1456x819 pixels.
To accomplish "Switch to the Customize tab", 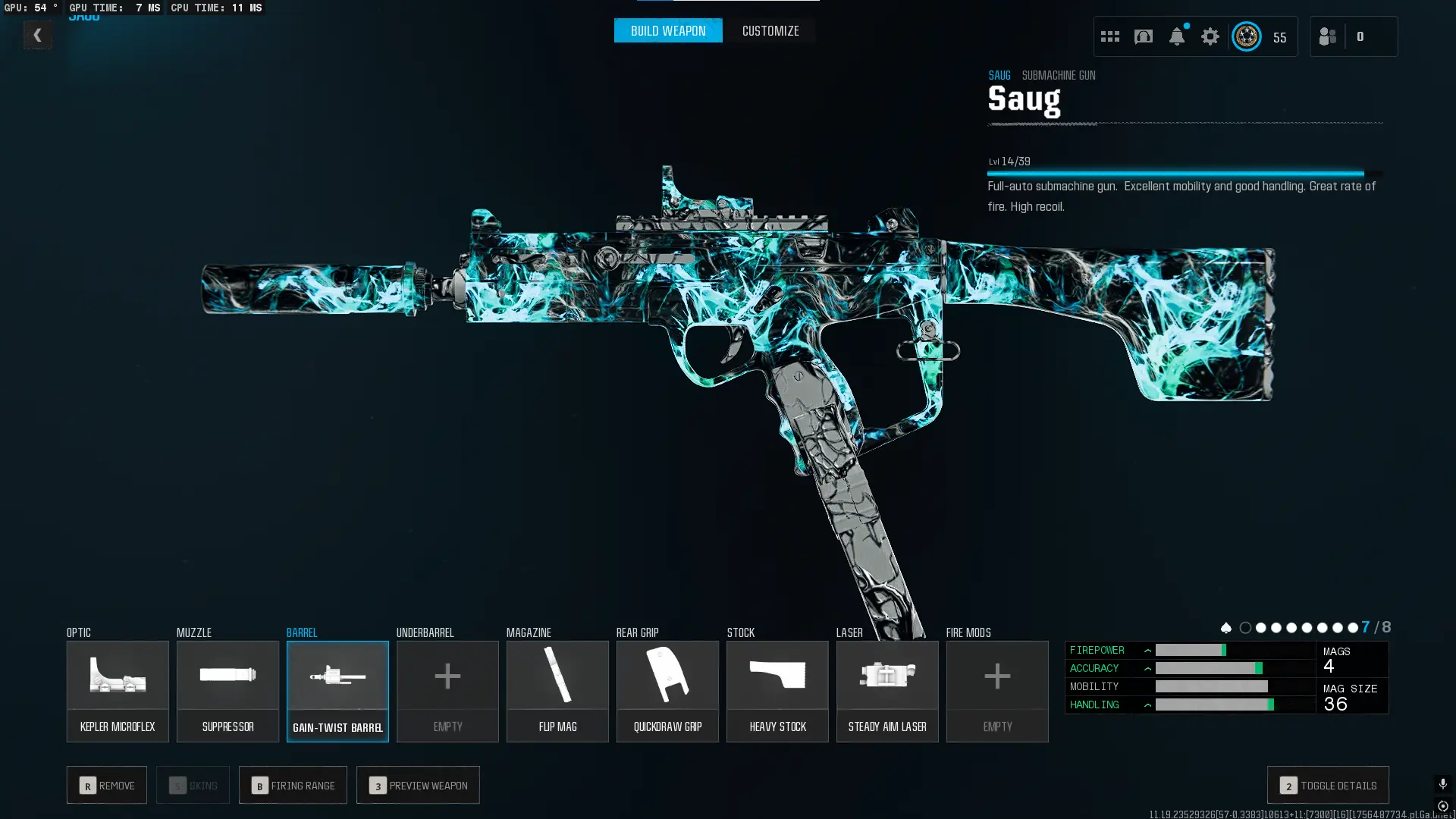I will (x=770, y=31).
